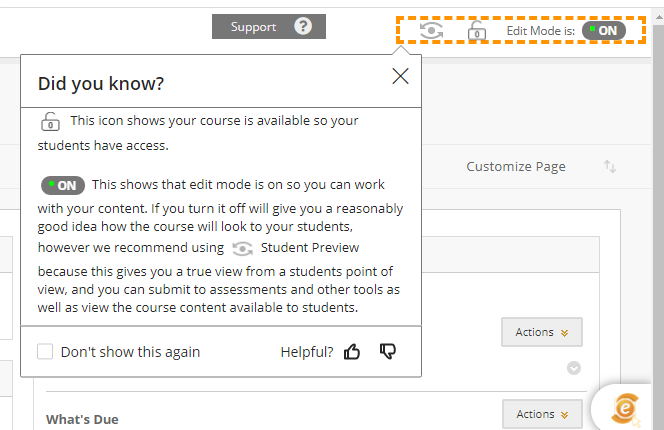Click the Edit Mode is label
This screenshot has width=664, height=430.
pyautogui.click(x=540, y=31)
